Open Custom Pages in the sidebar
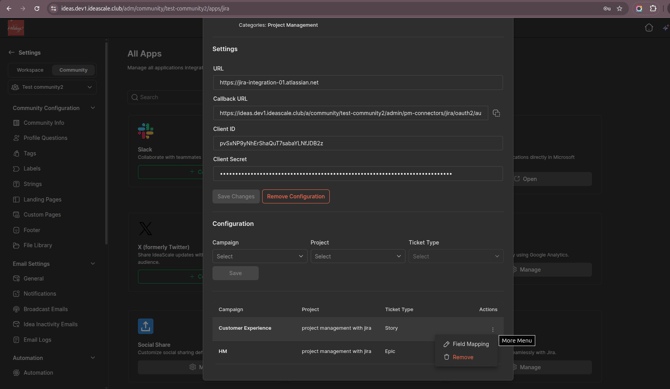Viewport: 670px width, 389px height. coord(42,215)
